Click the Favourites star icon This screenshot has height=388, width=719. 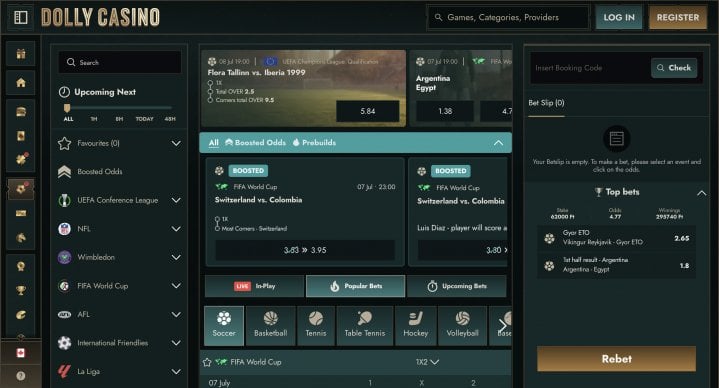[65, 144]
